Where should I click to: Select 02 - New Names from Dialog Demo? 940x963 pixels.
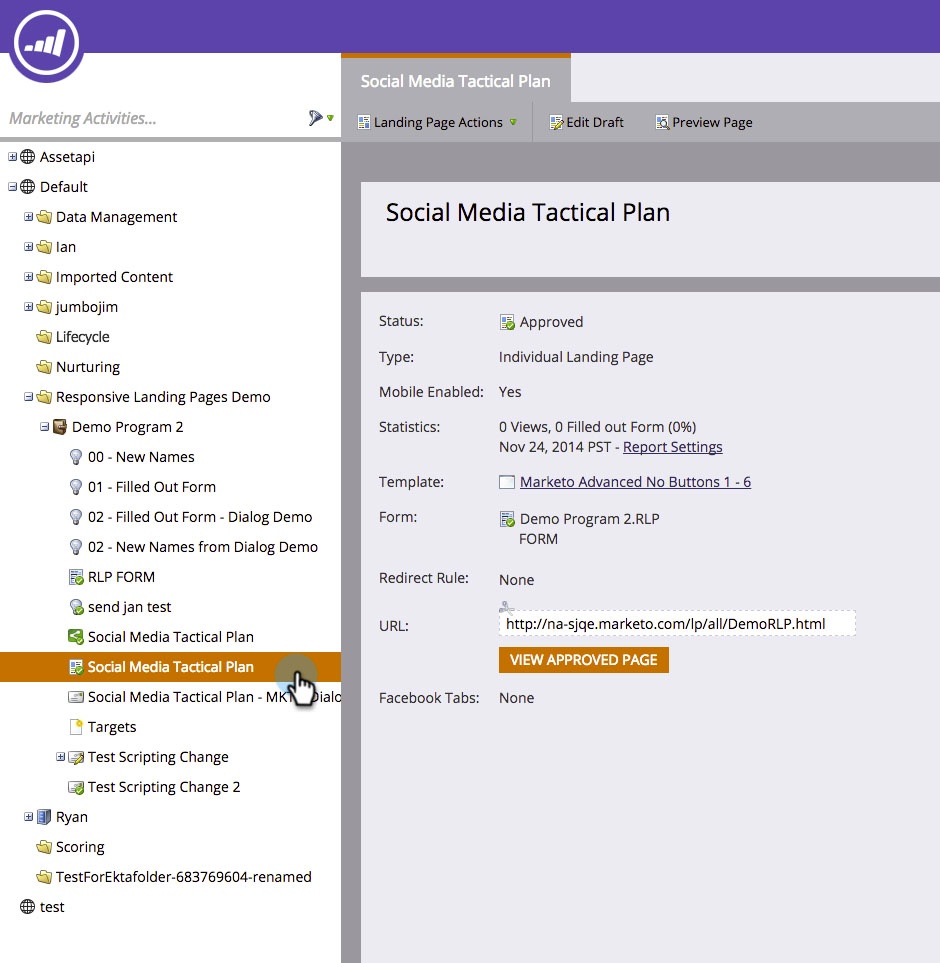[x=203, y=547]
